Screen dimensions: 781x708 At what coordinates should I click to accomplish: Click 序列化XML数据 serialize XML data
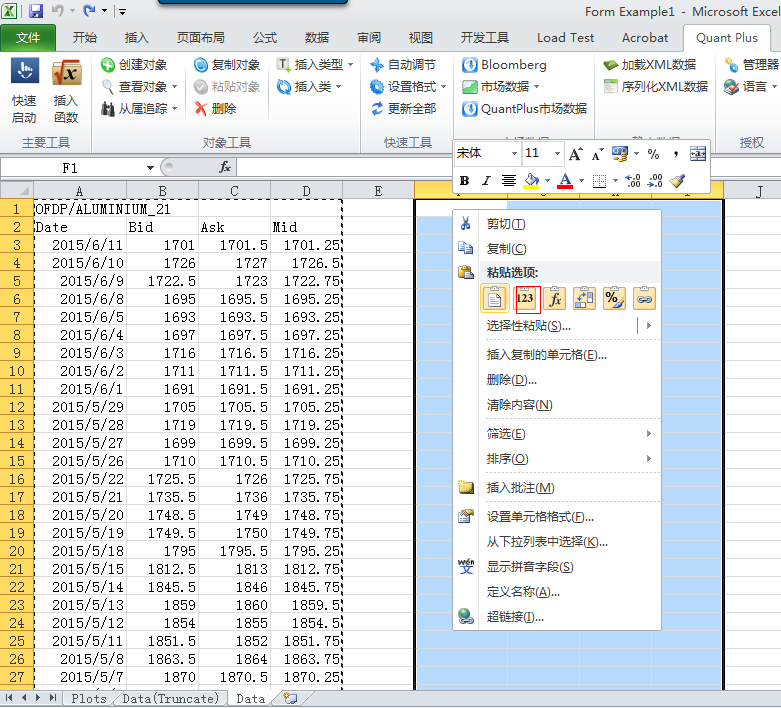pos(655,87)
